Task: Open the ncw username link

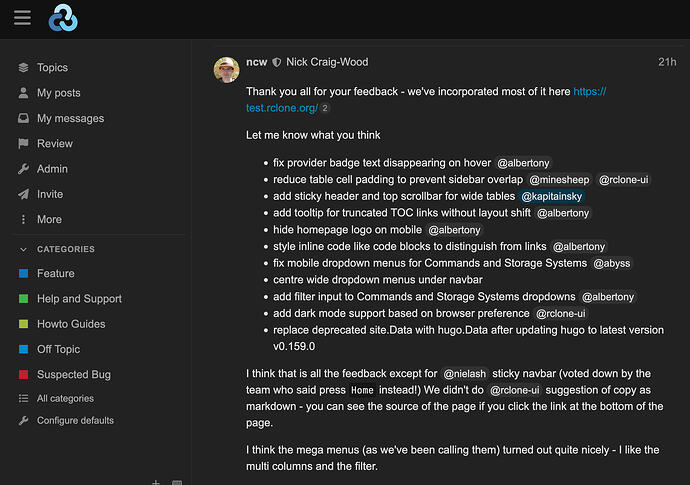Action: (257, 62)
